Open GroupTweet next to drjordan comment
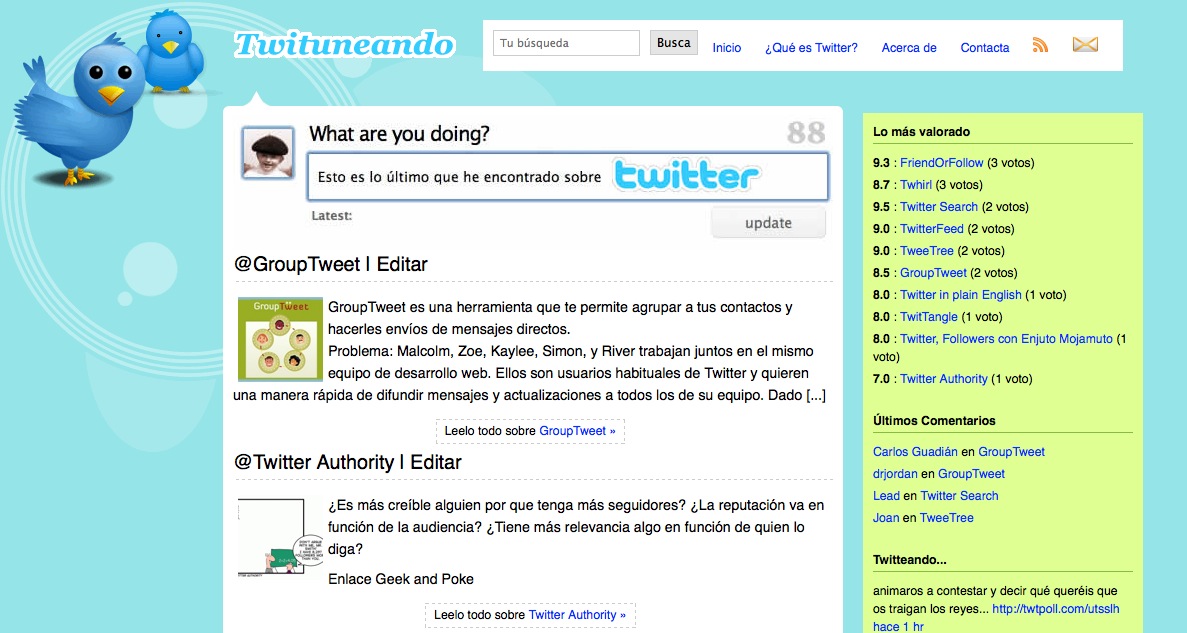1187x633 pixels. click(x=971, y=474)
